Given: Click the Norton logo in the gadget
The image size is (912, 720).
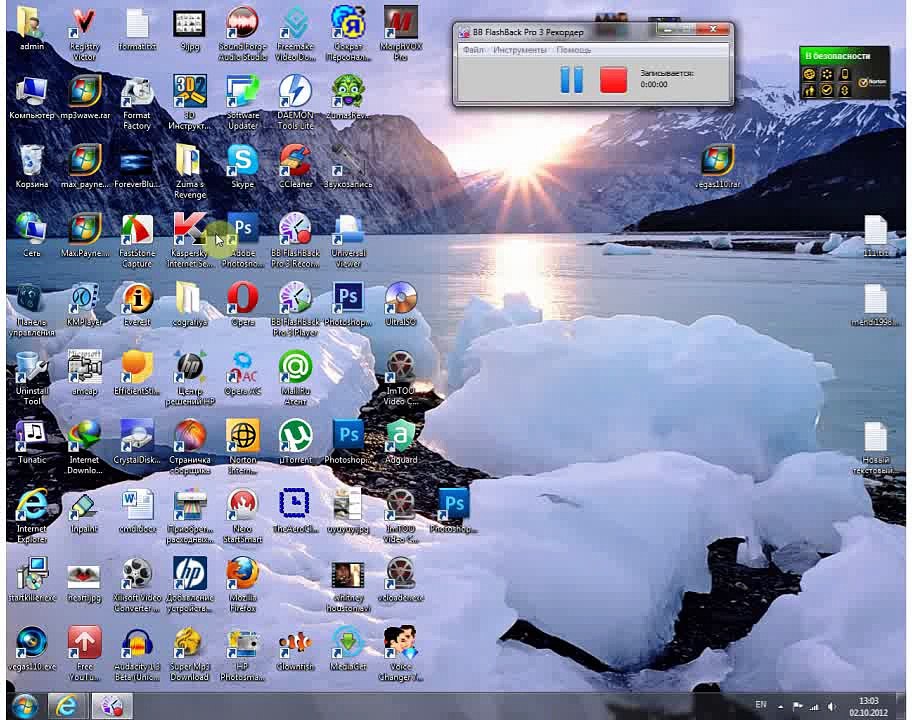Looking at the screenshot, I should [x=872, y=82].
